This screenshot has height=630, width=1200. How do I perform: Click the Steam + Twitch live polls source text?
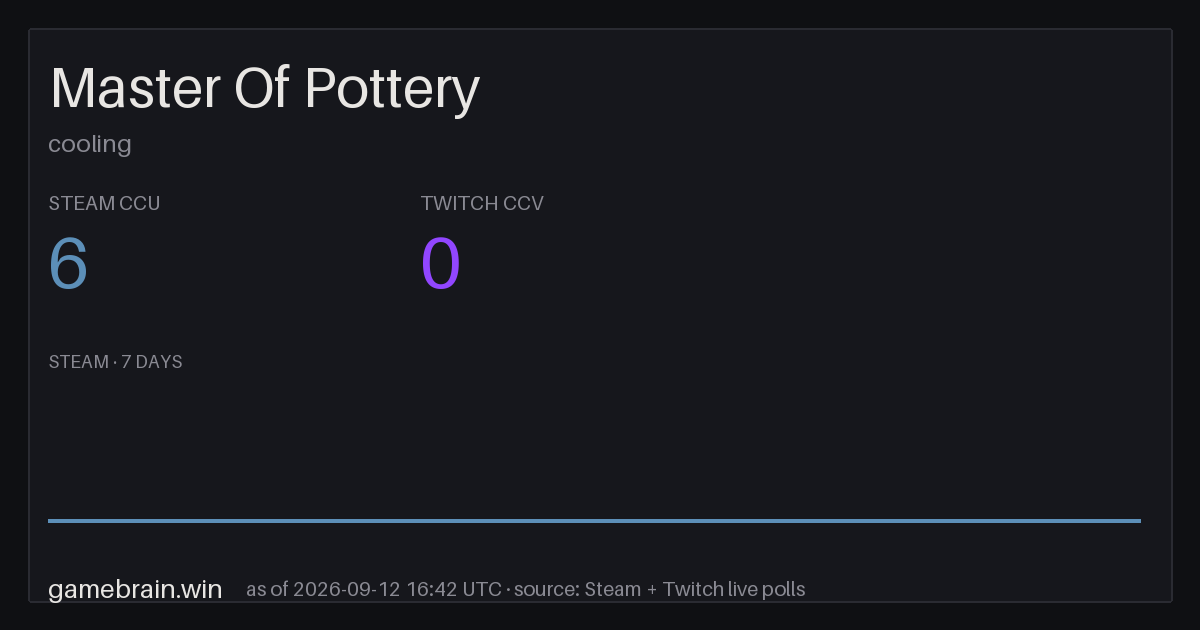click(x=694, y=589)
